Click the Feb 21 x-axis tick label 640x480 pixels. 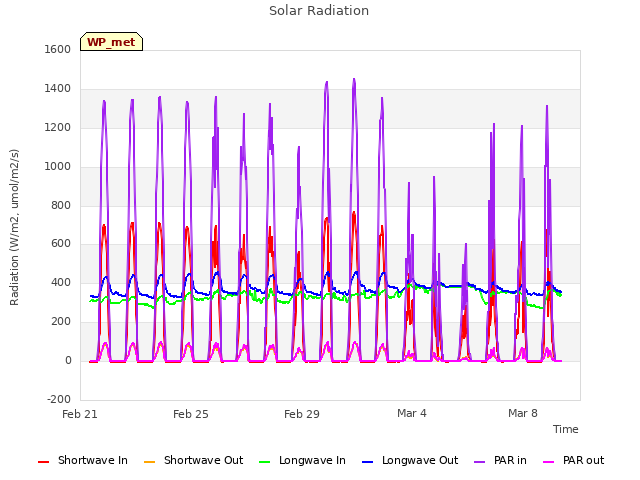point(80,414)
